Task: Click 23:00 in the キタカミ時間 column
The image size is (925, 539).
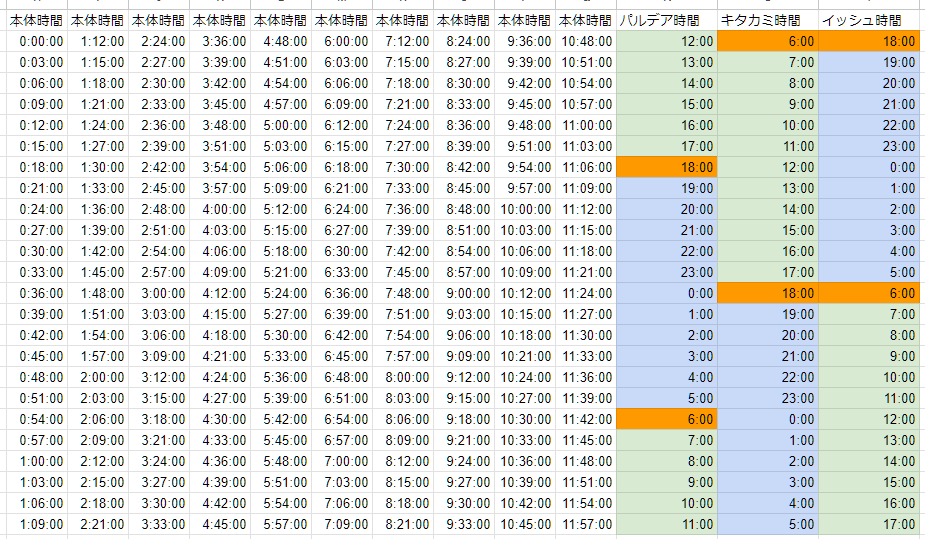Action: pyautogui.click(x=767, y=398)
